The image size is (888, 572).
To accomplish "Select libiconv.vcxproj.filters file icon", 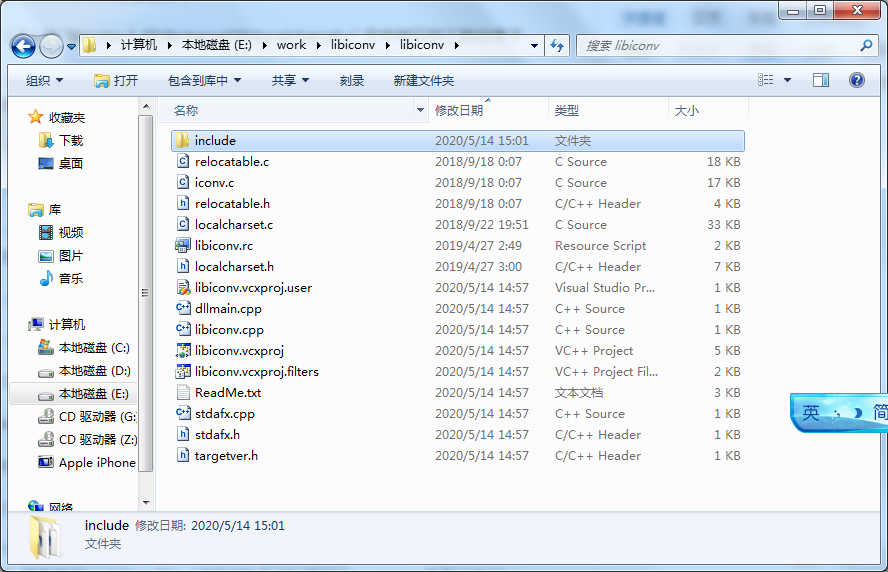I will point(182,371).
